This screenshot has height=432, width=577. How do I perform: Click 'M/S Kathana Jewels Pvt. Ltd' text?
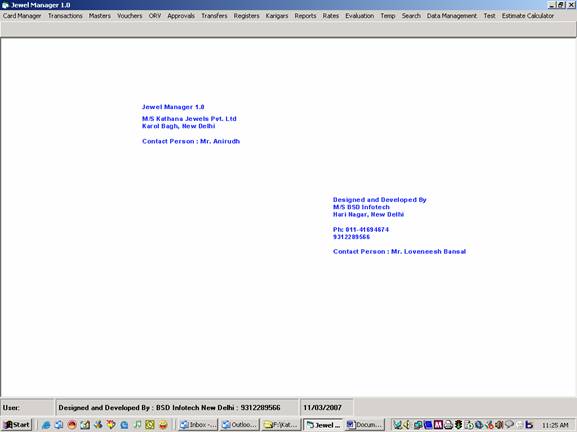pos(189,119)
